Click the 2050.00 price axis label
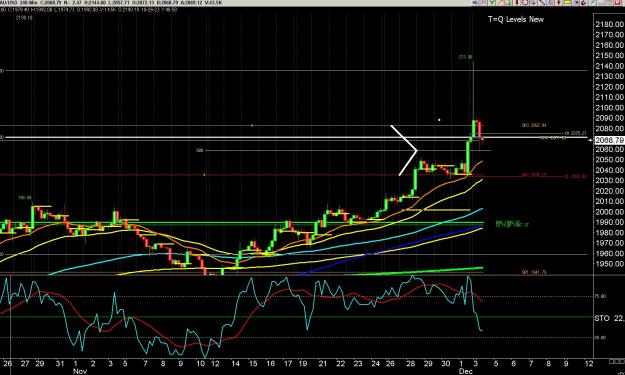Screen dimensions: 625x375 coord(609,160)
